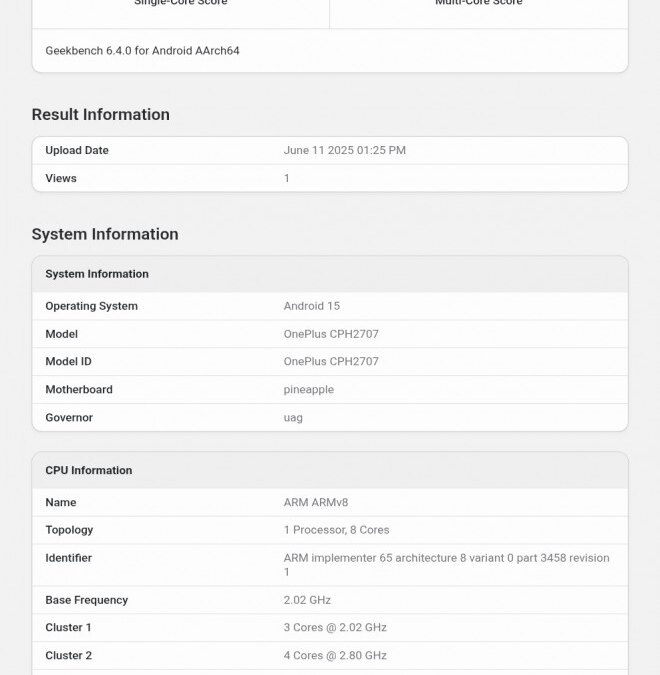The width and height of the screenshot is (660, 675).
Task: Click the Topology row label
Action: pyautogui.click(x=69, y=530)
